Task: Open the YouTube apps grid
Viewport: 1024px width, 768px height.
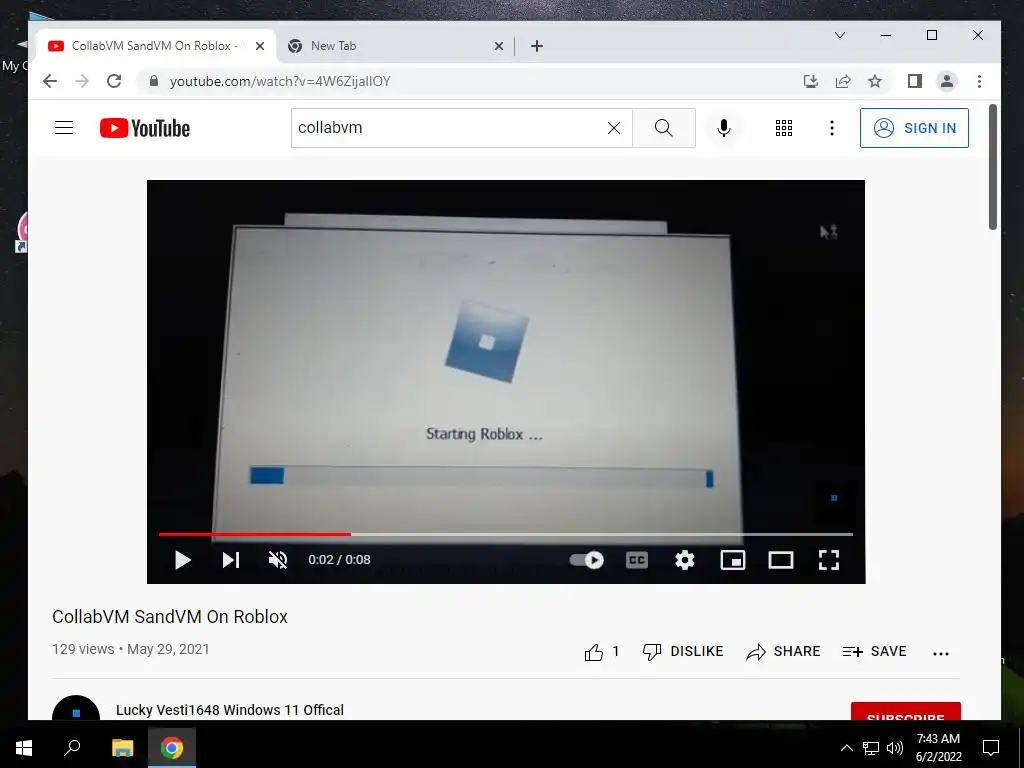Action: pyautogui.click(x=784, y=128)
